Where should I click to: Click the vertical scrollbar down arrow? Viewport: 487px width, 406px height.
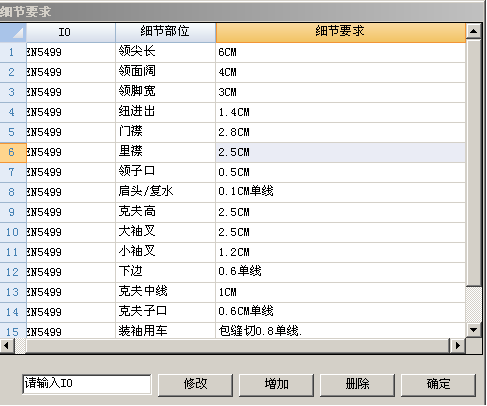click(473, 330)
